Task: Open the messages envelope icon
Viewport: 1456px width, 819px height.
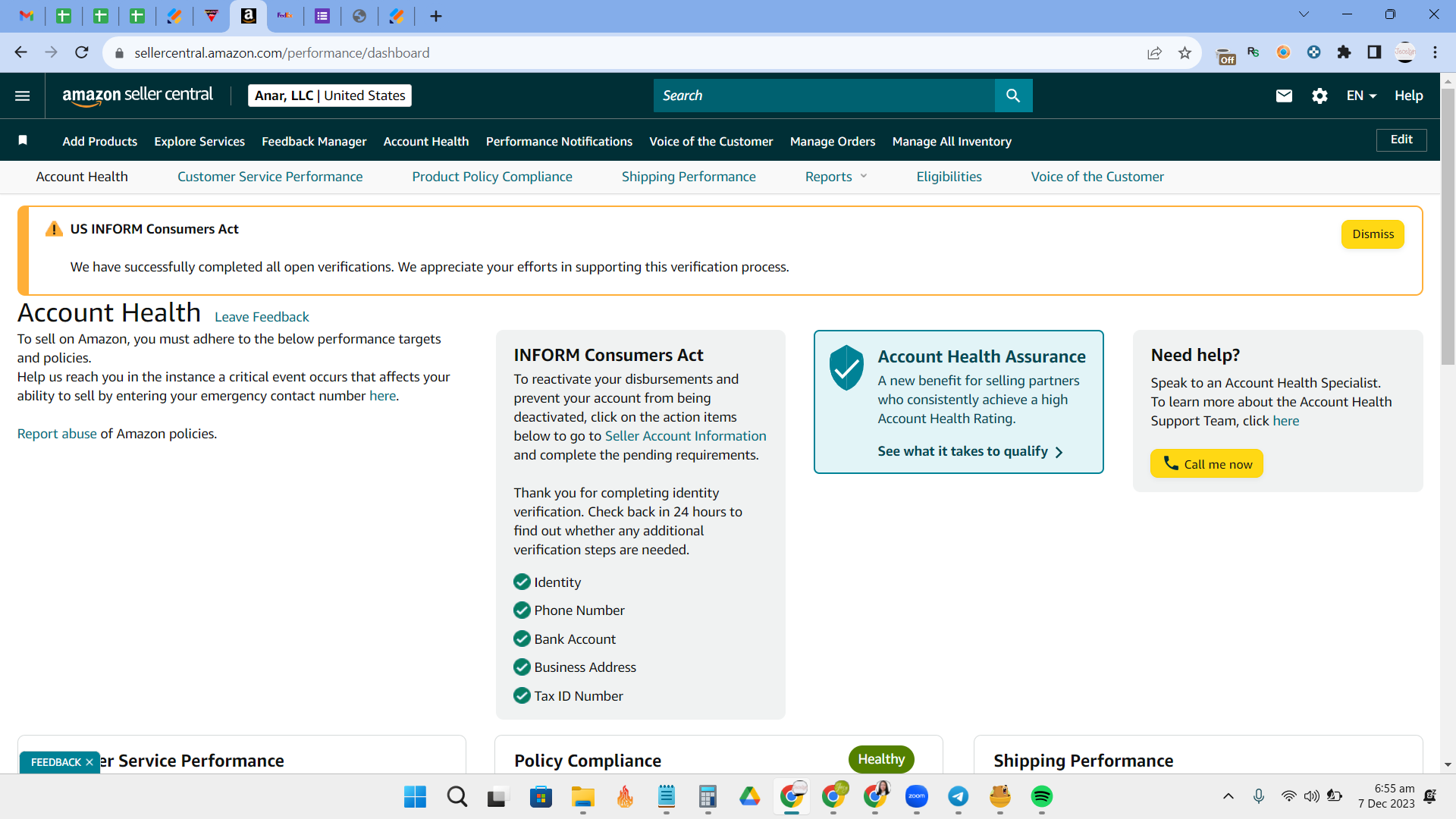Action: coord(1284,96)
